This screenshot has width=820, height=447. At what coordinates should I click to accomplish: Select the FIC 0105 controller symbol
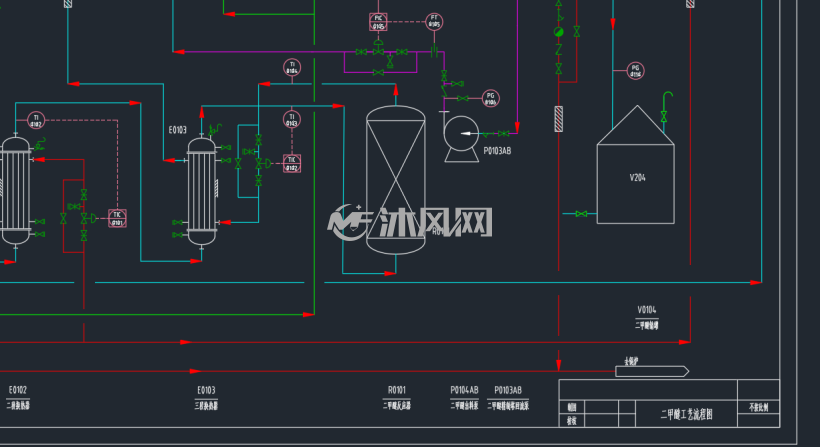(378, 22)
